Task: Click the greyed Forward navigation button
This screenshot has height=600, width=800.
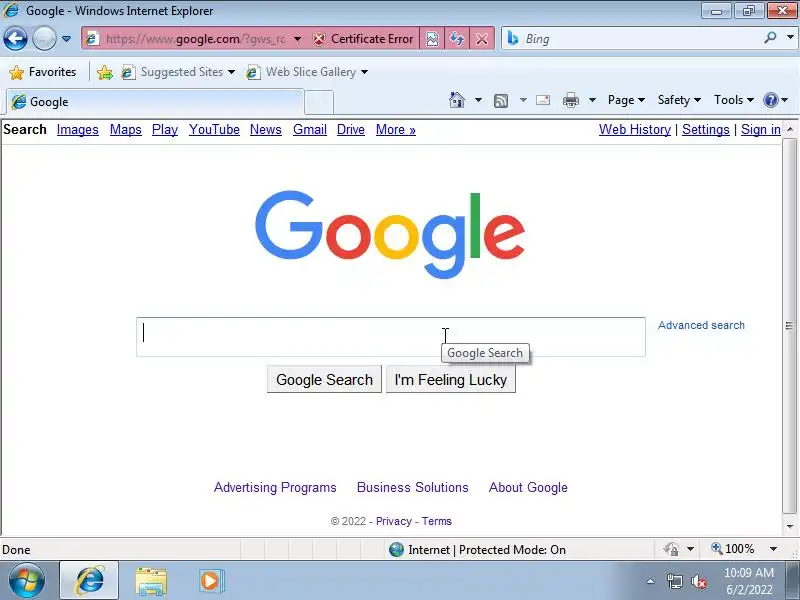Action: [x=44, y=38]
